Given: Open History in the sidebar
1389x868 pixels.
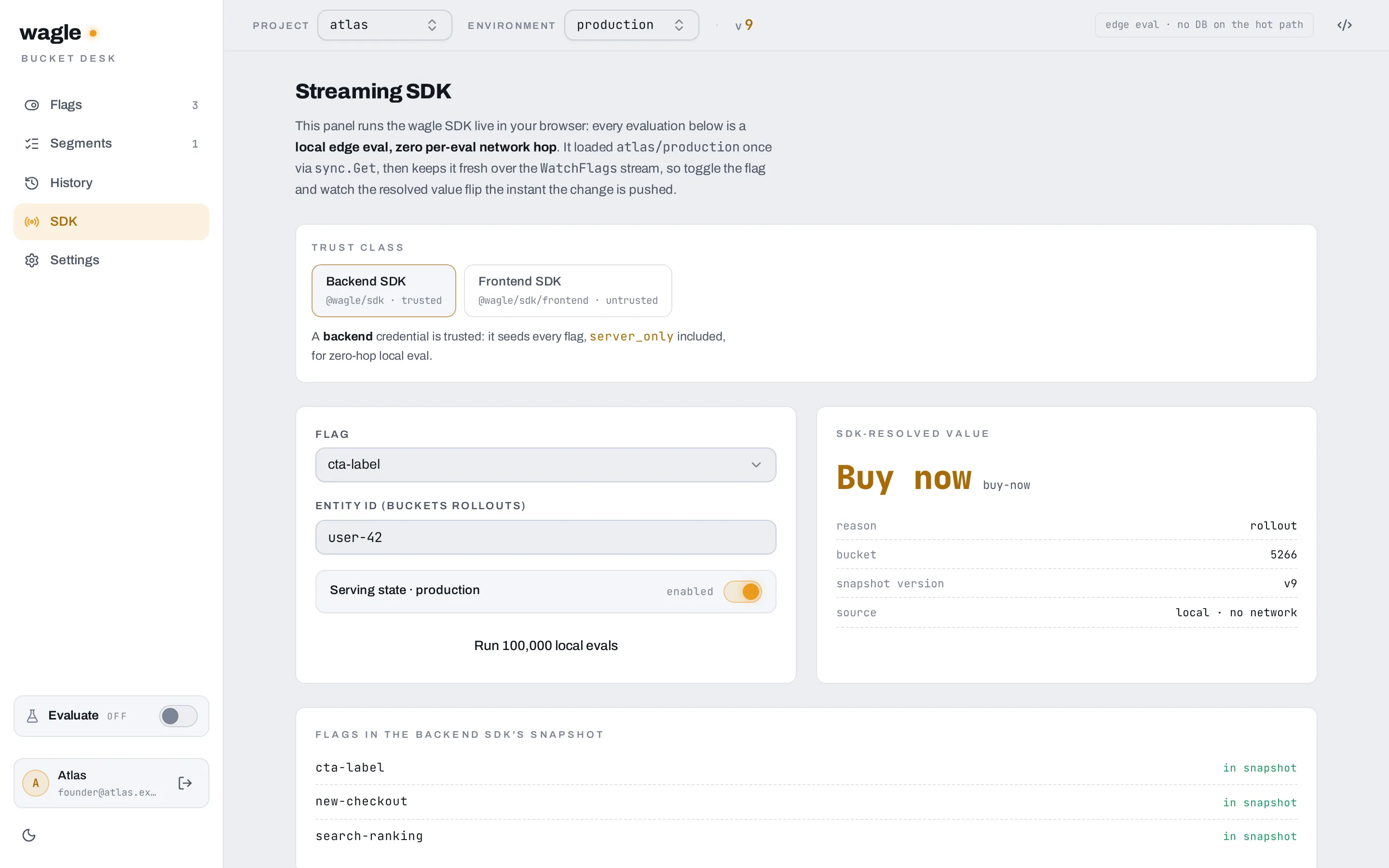Looking at the screenshot, I should pyautogui.click(x=111, y=183).
